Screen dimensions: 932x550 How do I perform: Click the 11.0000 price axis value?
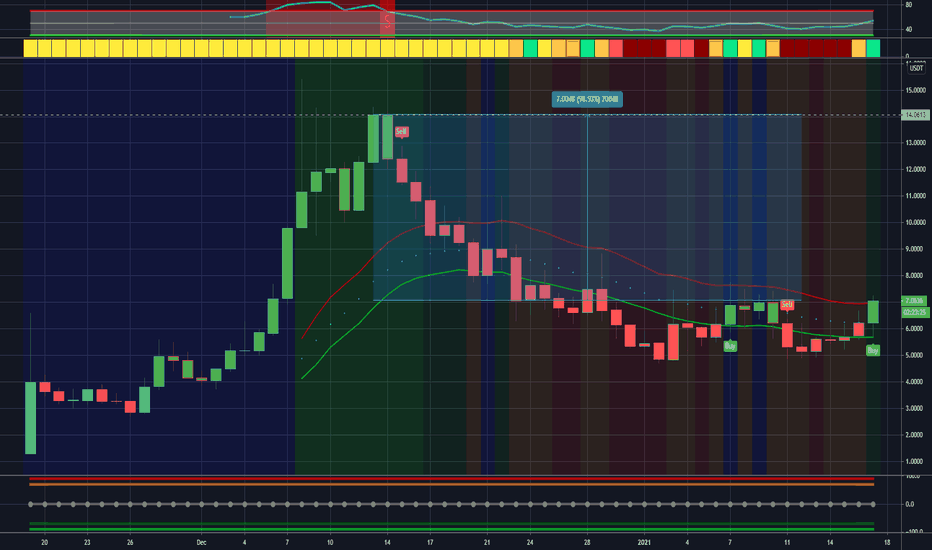916,196
